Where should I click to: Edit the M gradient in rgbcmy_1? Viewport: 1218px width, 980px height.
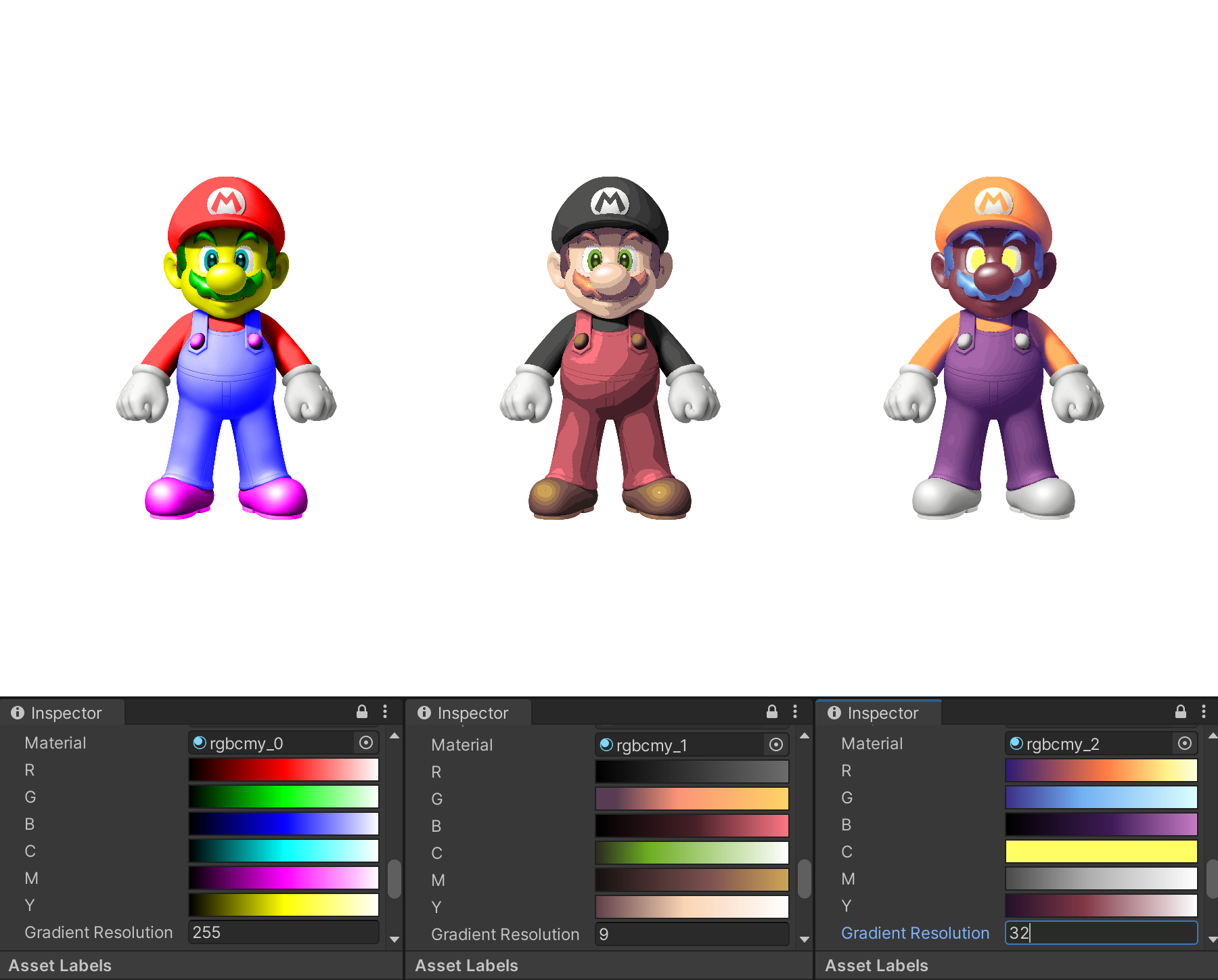(x=692, y=880)
